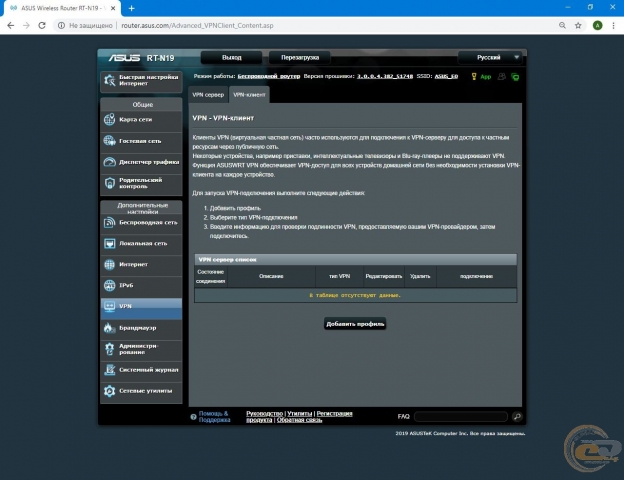Click the Помощь & Поддержка link
Screen dimensions: 624x480
point(214,417)
